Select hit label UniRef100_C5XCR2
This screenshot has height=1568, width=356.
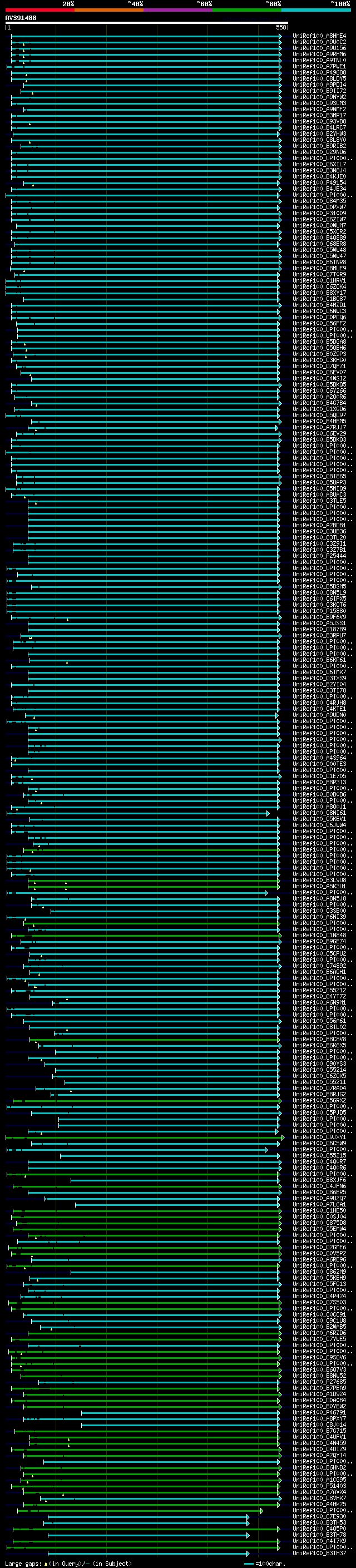click(319, 231)
